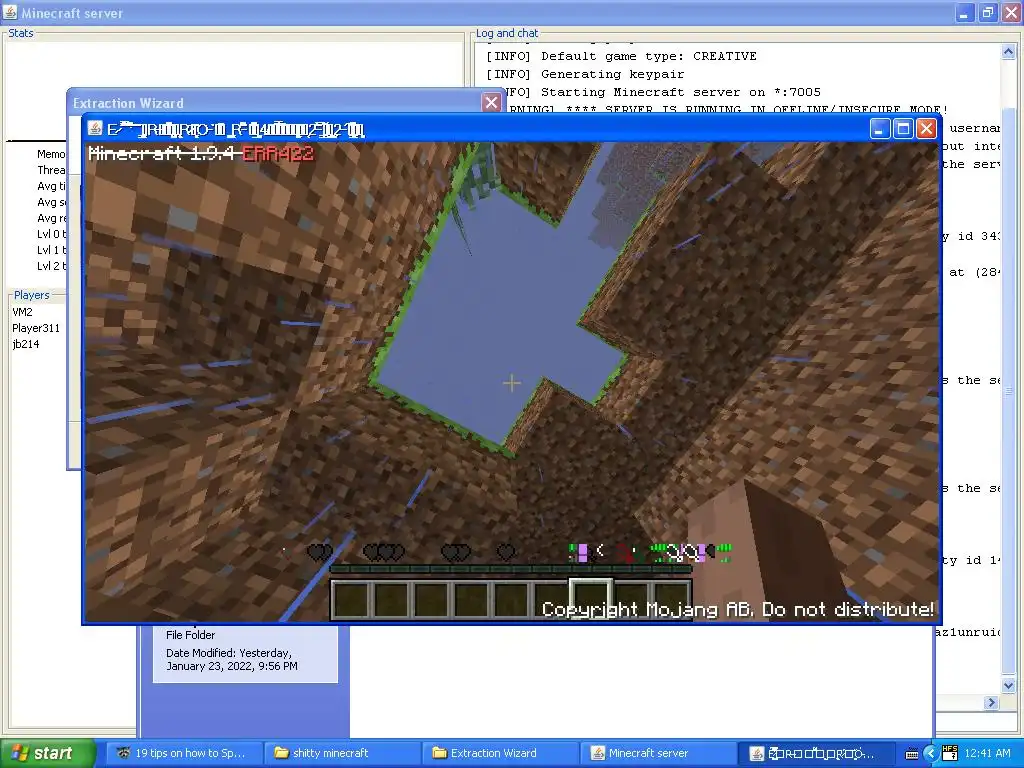1024x768 pixels.
Task: Switch to Minecraft server taskbar button
Action: click(x=658, y=753)
